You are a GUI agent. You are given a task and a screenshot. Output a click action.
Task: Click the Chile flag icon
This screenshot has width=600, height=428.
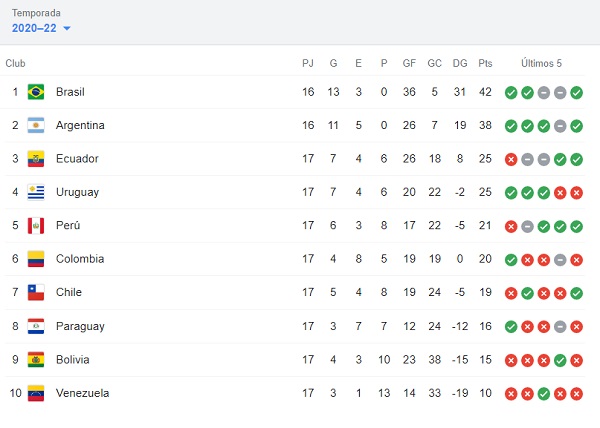coord(36,293)
